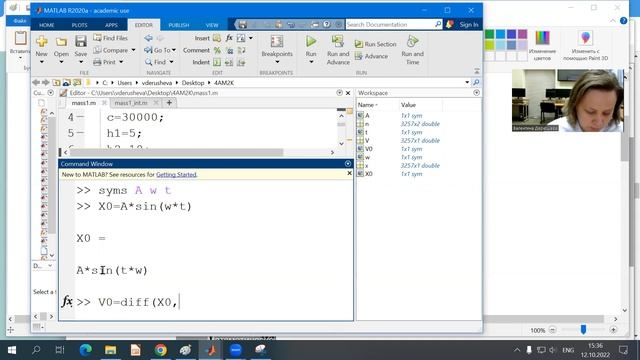Screen dimensions: 640x360
Task: Switch to the PUBLISH ribbon tab
Action: click(179, 25)
